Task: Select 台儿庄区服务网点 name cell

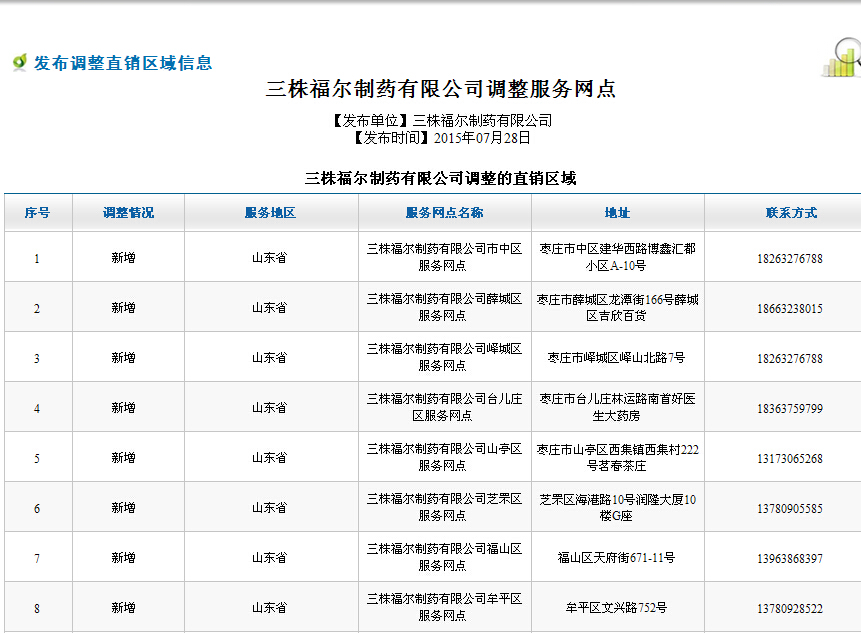Action: point(444,407)
